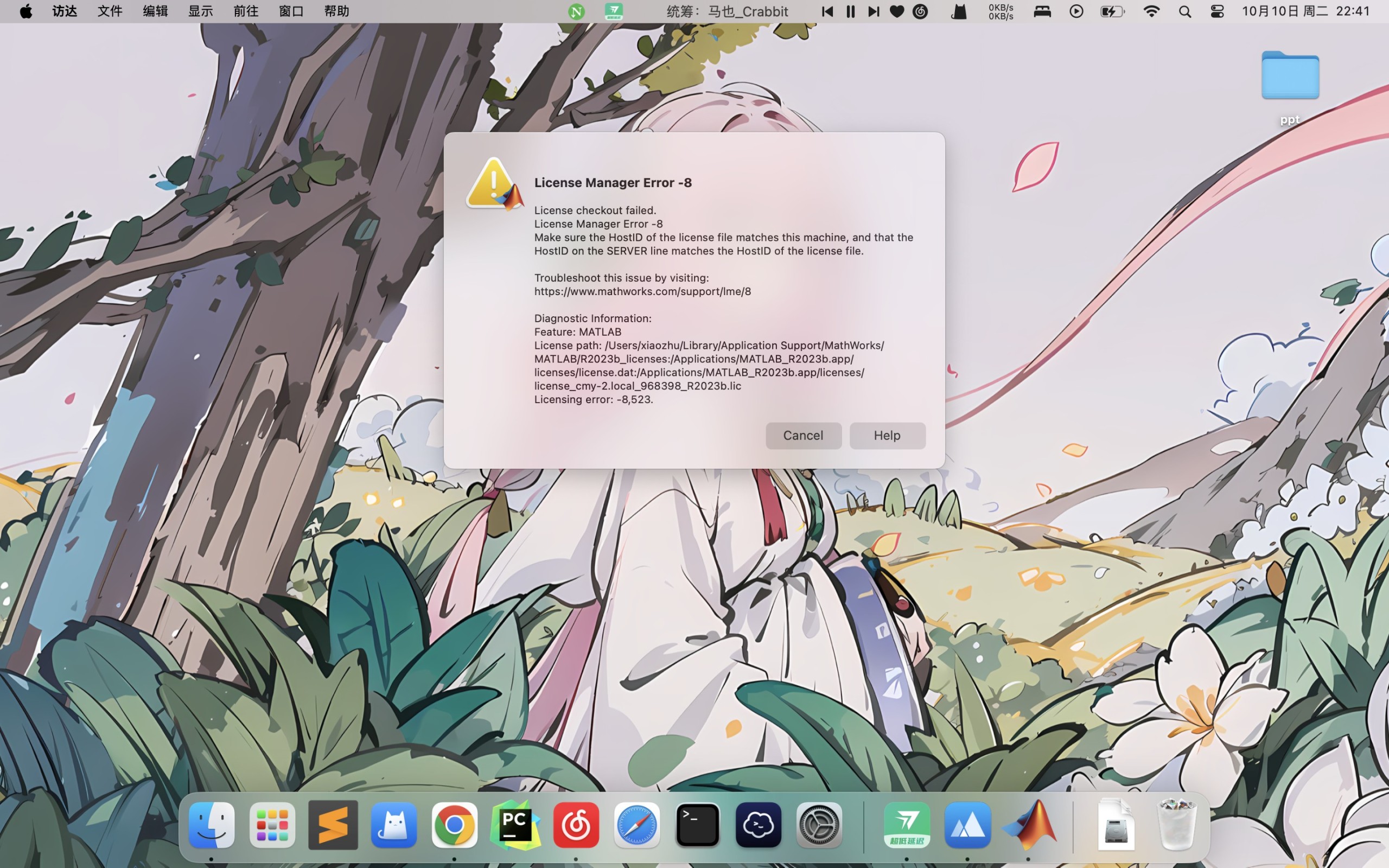The image size is (1389, 868).
Task: Open NetEase Cloud Music dock icon
Action: (576, 826)
